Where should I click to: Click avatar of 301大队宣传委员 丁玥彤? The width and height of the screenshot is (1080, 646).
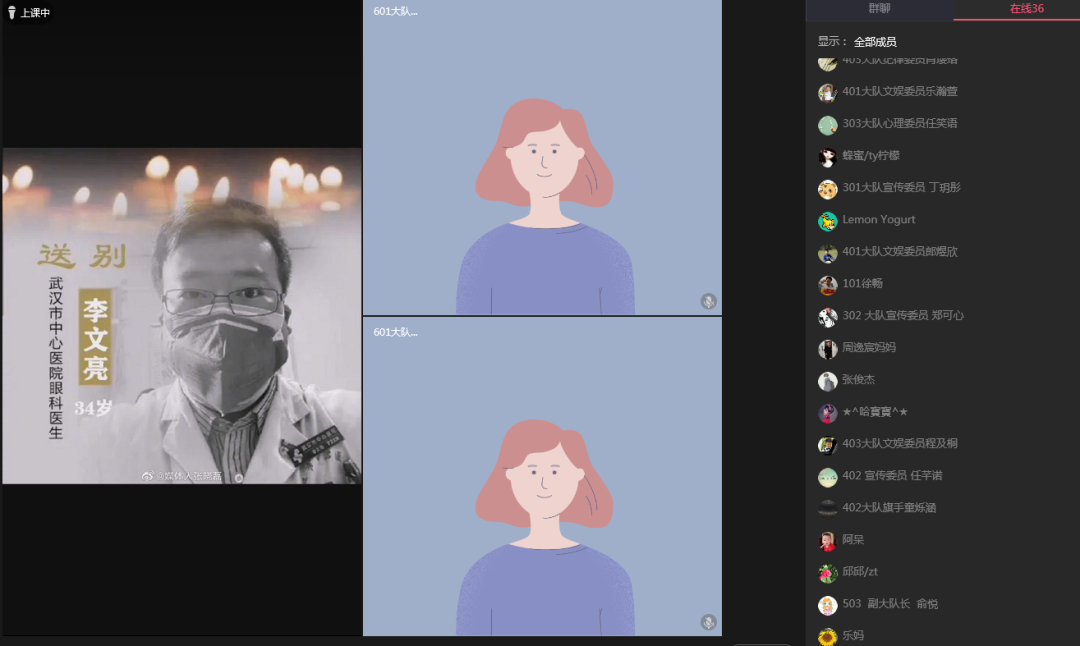coord(827,189)
